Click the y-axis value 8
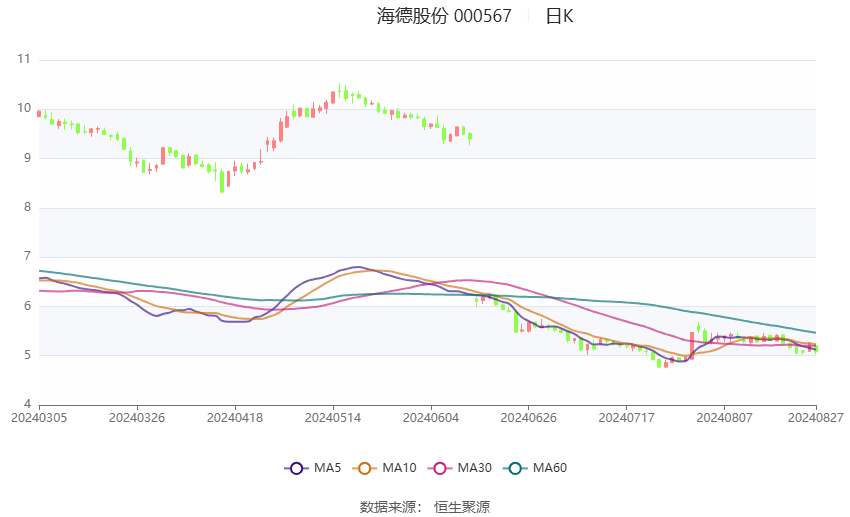The width and height of the screenshot is (850, 517). (x=27, y=207)
